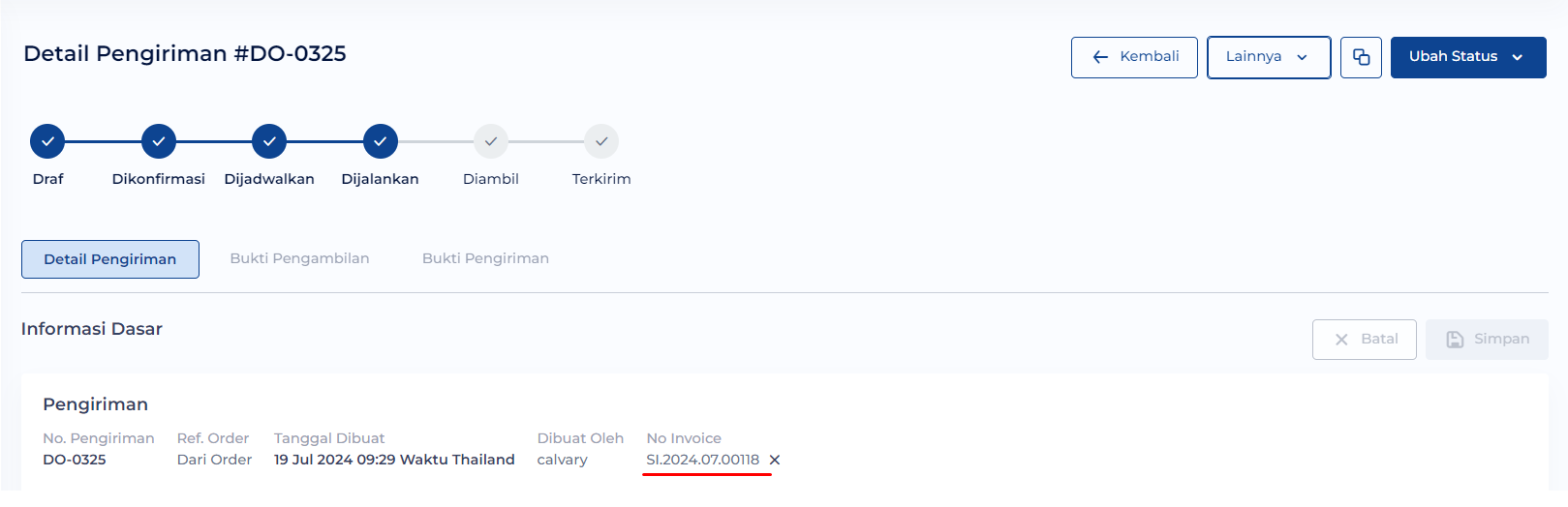Go back with Kembali button
This screenshot has width=1568, height=507.
(x=1134, y=57)
